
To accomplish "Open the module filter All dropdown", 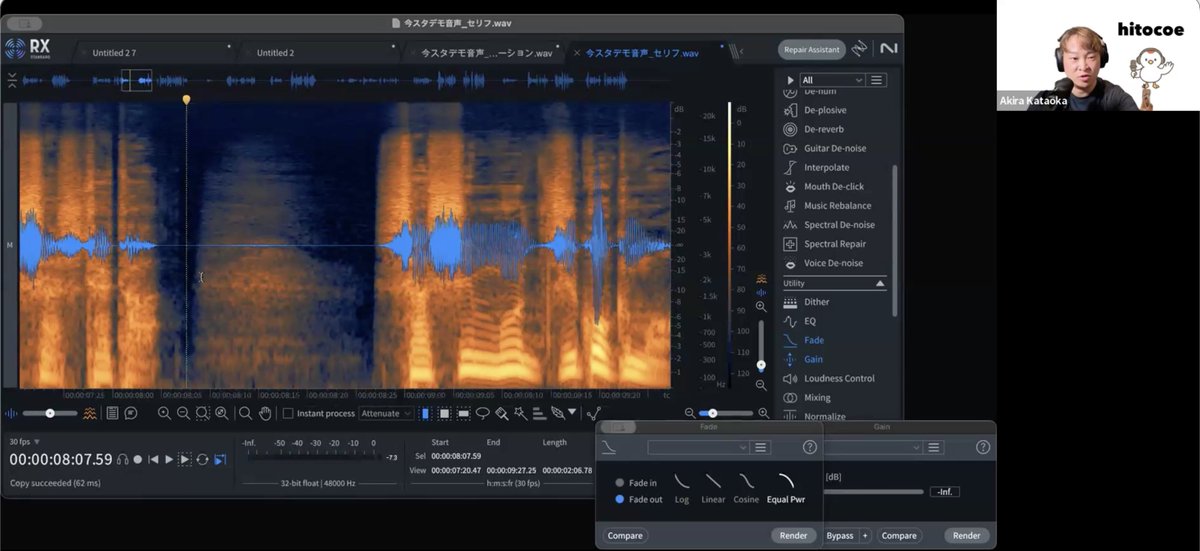I will click(831, 80).
